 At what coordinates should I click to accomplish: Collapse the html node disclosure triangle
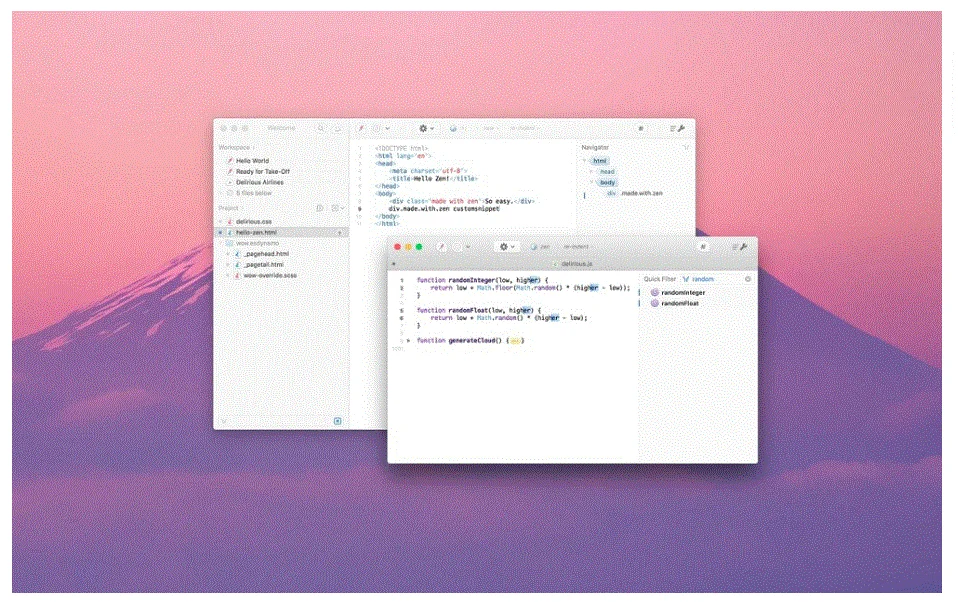coord(585,161)
